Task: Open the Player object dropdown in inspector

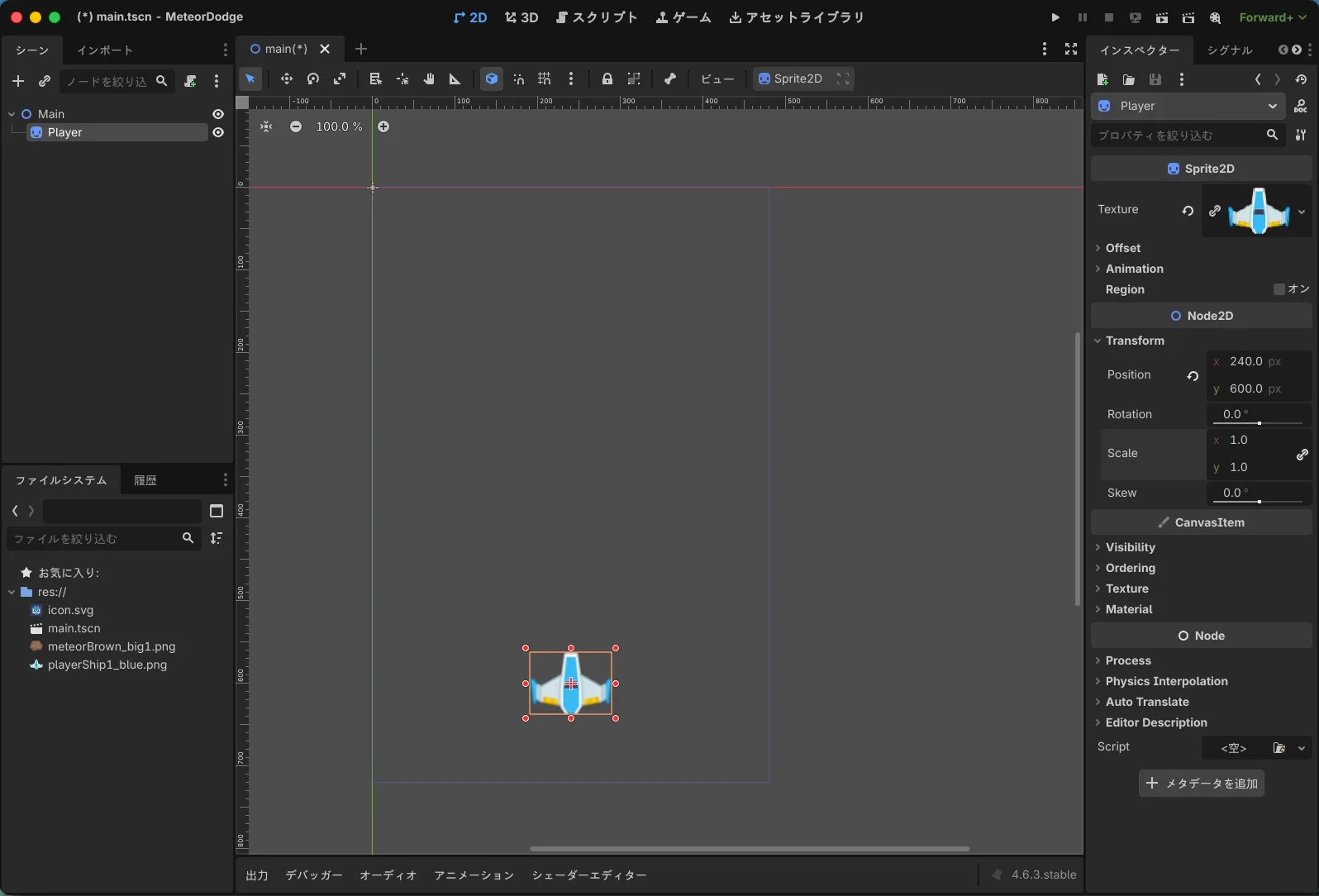Action: tap(1188, 106)
